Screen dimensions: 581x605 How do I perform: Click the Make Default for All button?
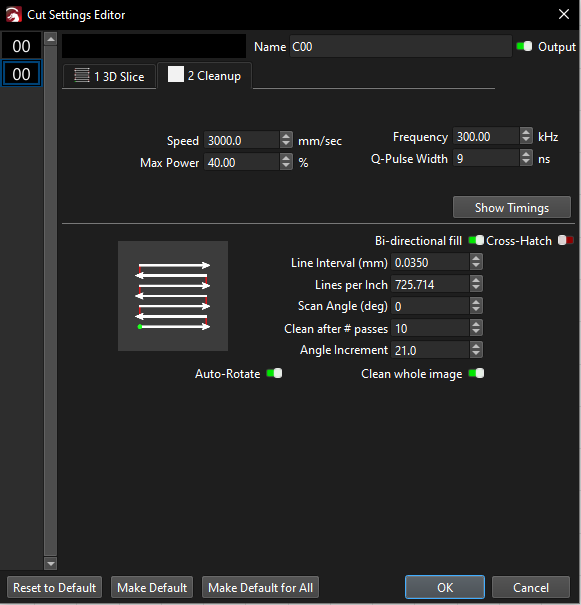pos(260,587)
